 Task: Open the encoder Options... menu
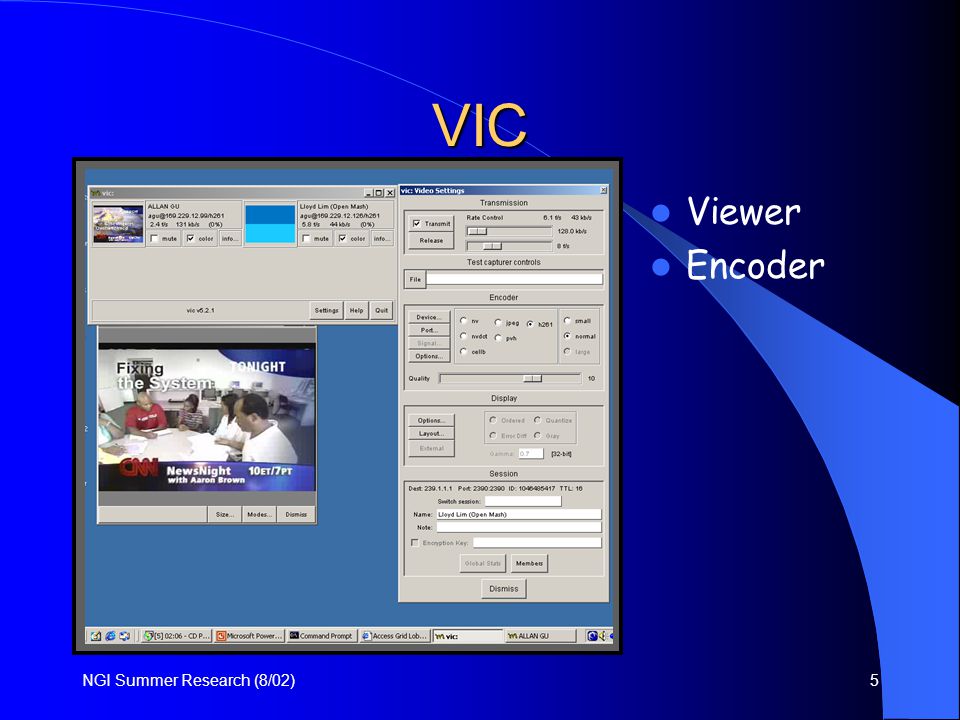[429, 356]
